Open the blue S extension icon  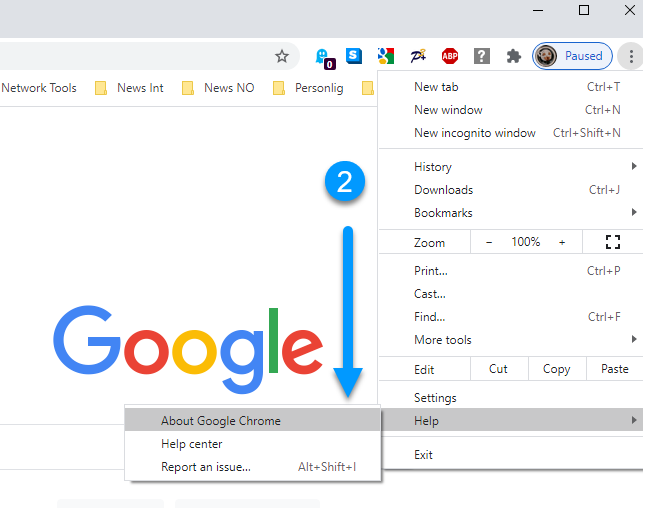click(354, 56)
